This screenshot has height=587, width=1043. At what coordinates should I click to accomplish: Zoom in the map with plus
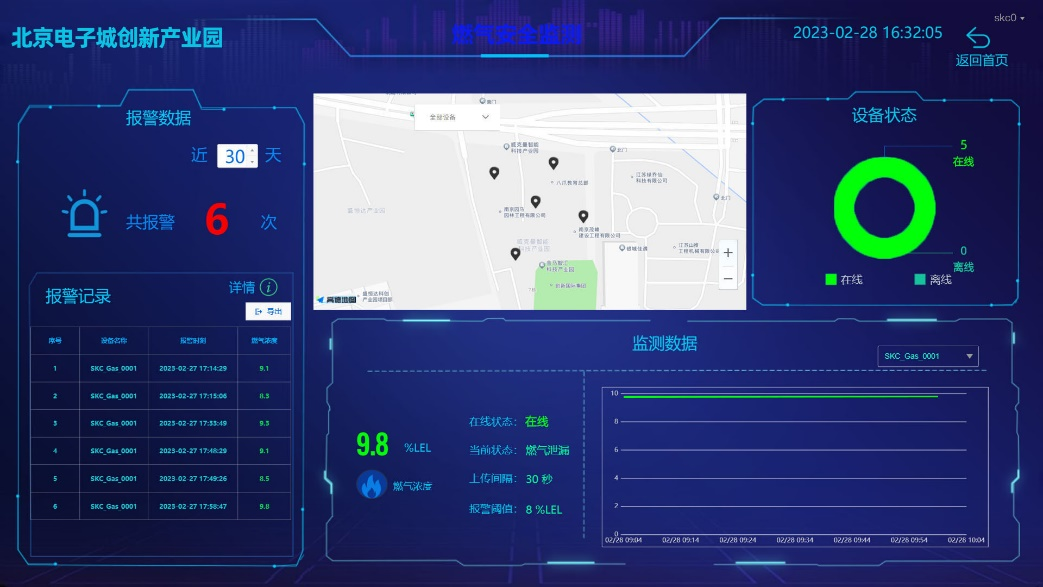(728, 253)
